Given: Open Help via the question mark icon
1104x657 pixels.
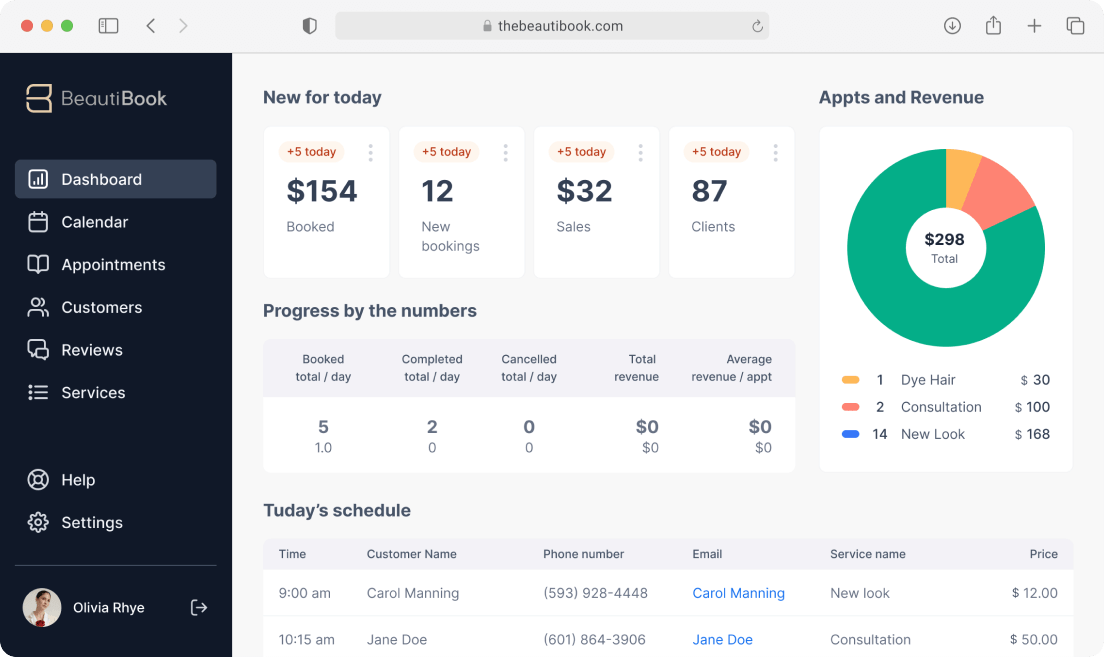Looking at the screenshot, I should (x=38, y=480).
